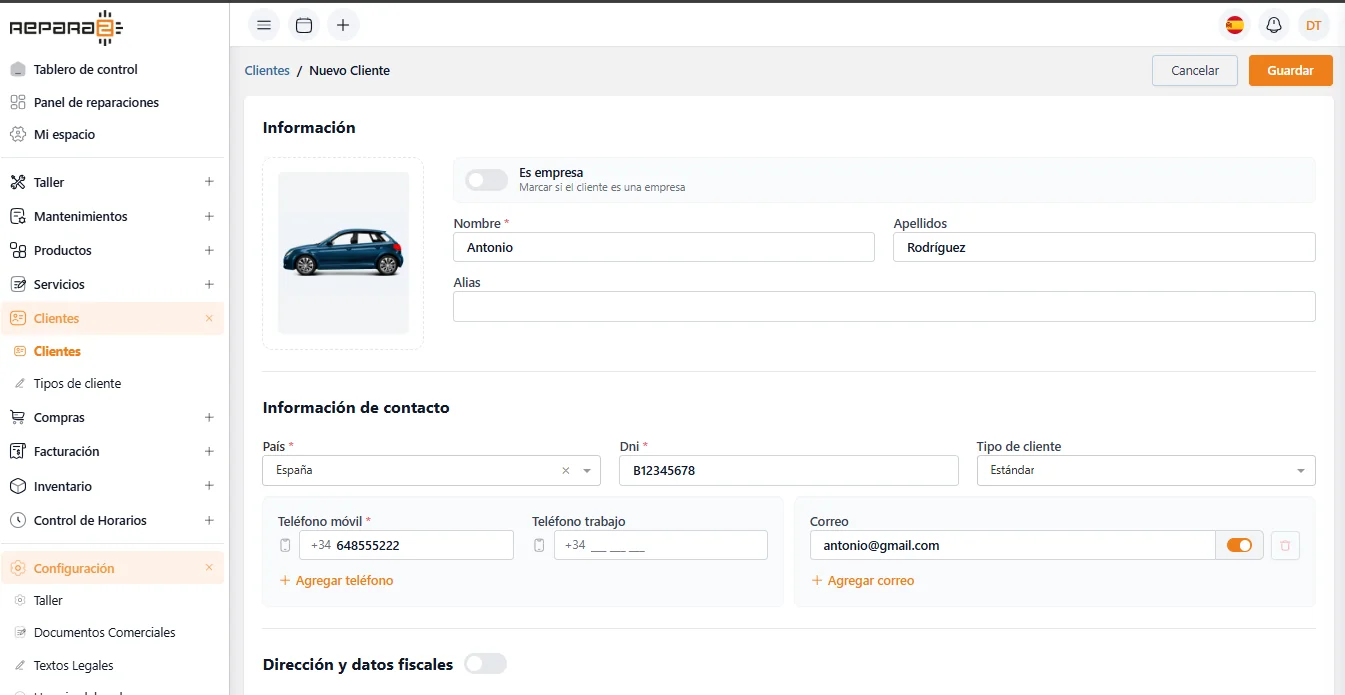The height and width of the screenshot is (695, 1345).
Task: Open the calendar icon in the top bar
Action: pyautogui.click(x=303, y=24)
